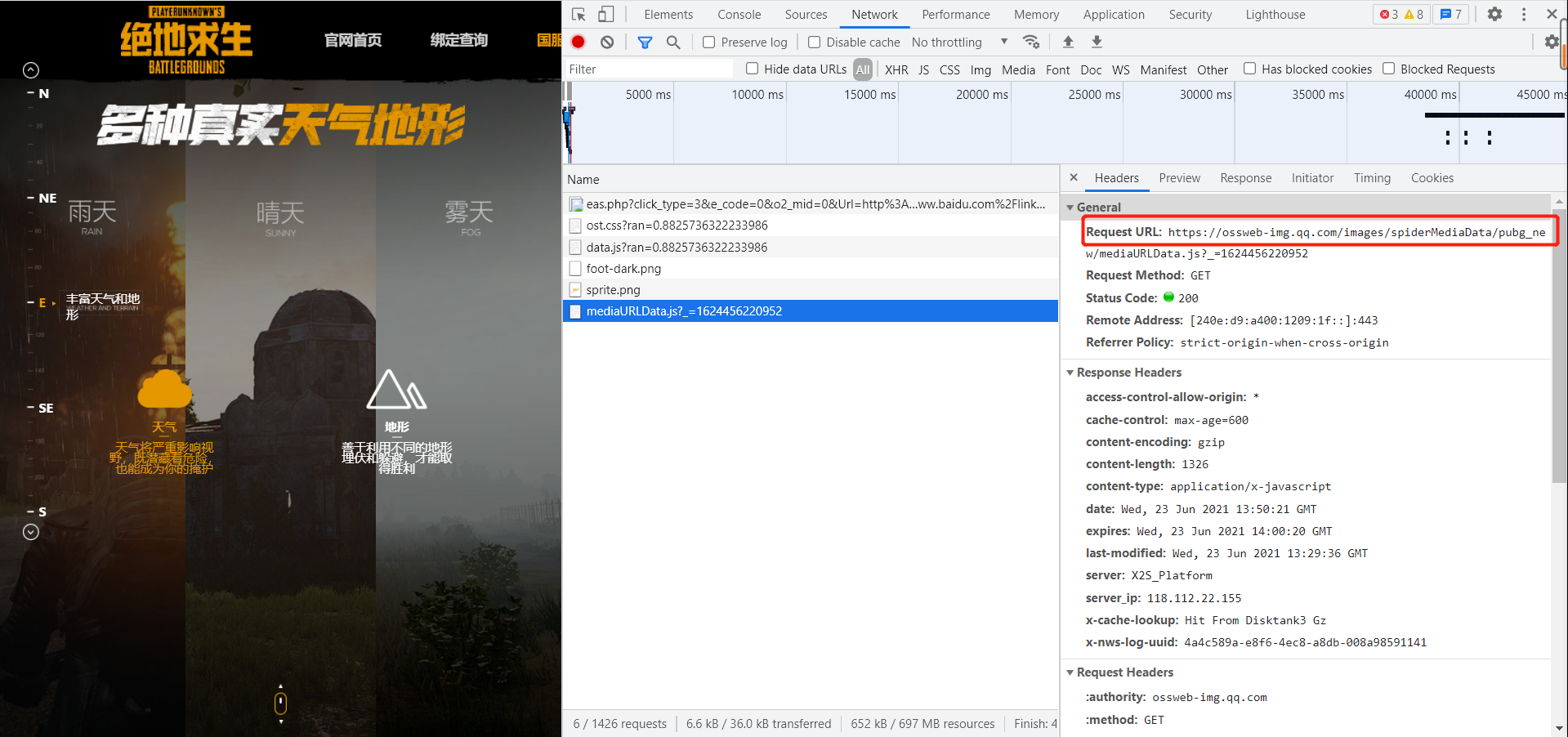Select the data.js request row
The height and width of the screenshot is (737, 1568).
tap(811, 247)
